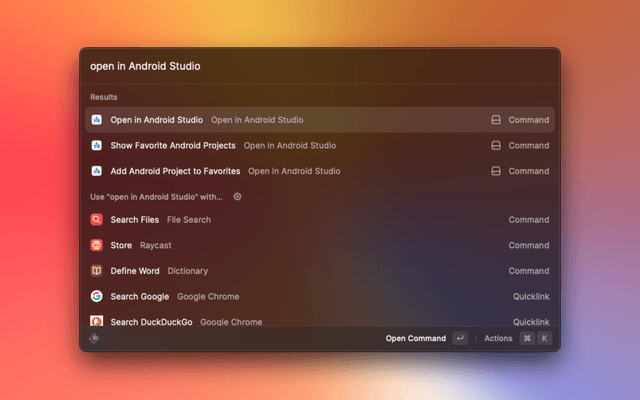Click the Google icon beside Search Google

click(x=97, y=296)
